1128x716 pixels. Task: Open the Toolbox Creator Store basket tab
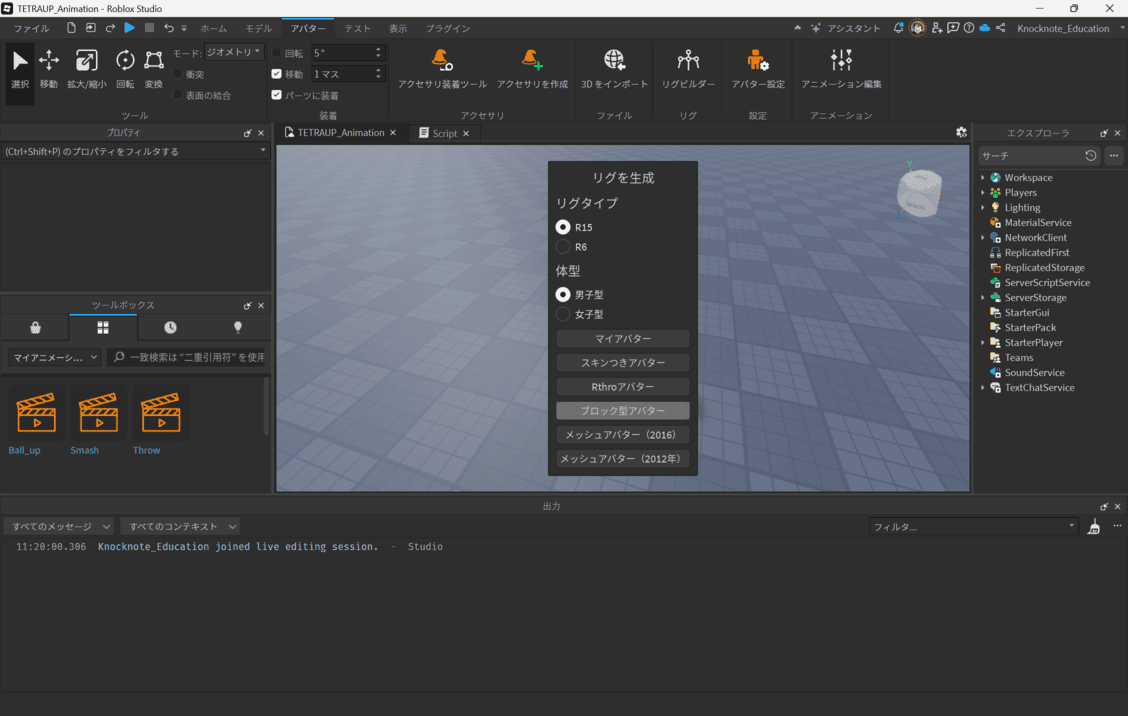35,327
